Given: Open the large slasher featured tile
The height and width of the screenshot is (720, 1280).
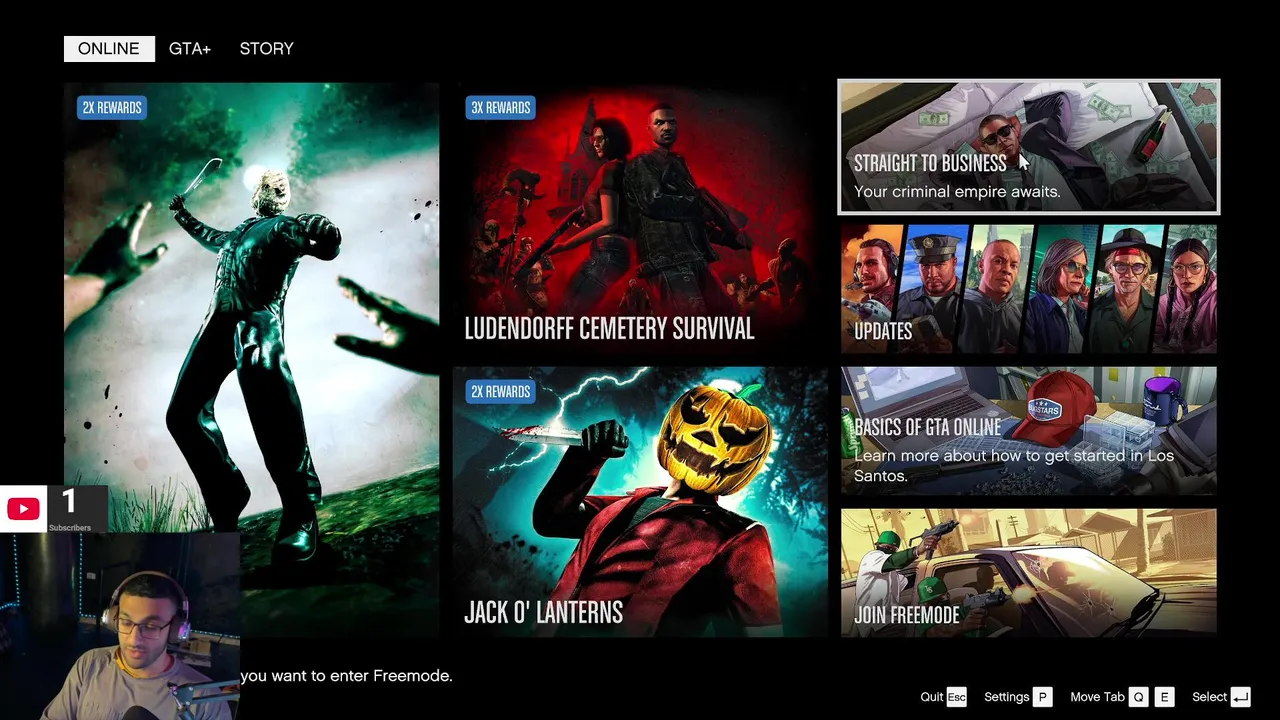Looking at the screenshot, I should [x=251, y=360].
